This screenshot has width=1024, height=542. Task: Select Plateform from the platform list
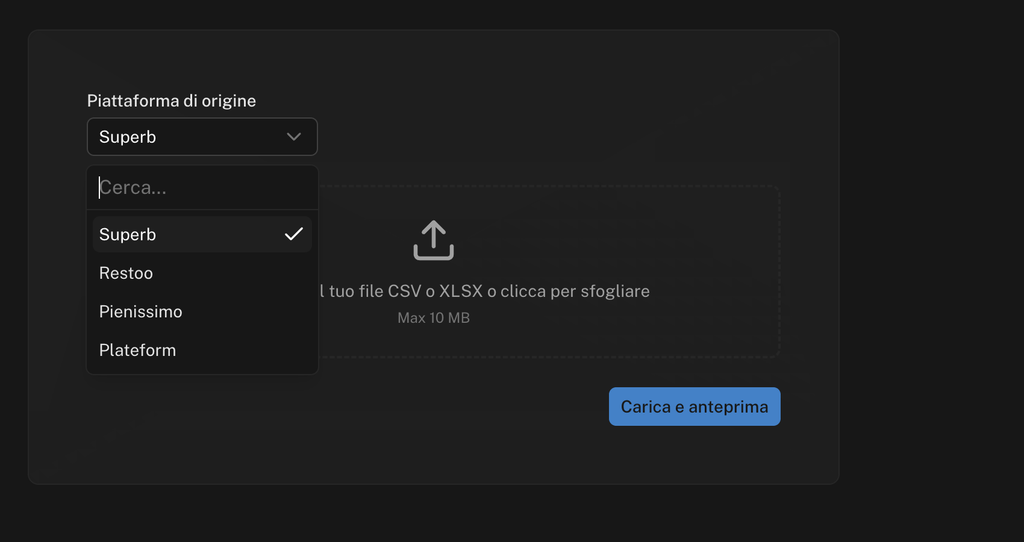pos(202,350)
